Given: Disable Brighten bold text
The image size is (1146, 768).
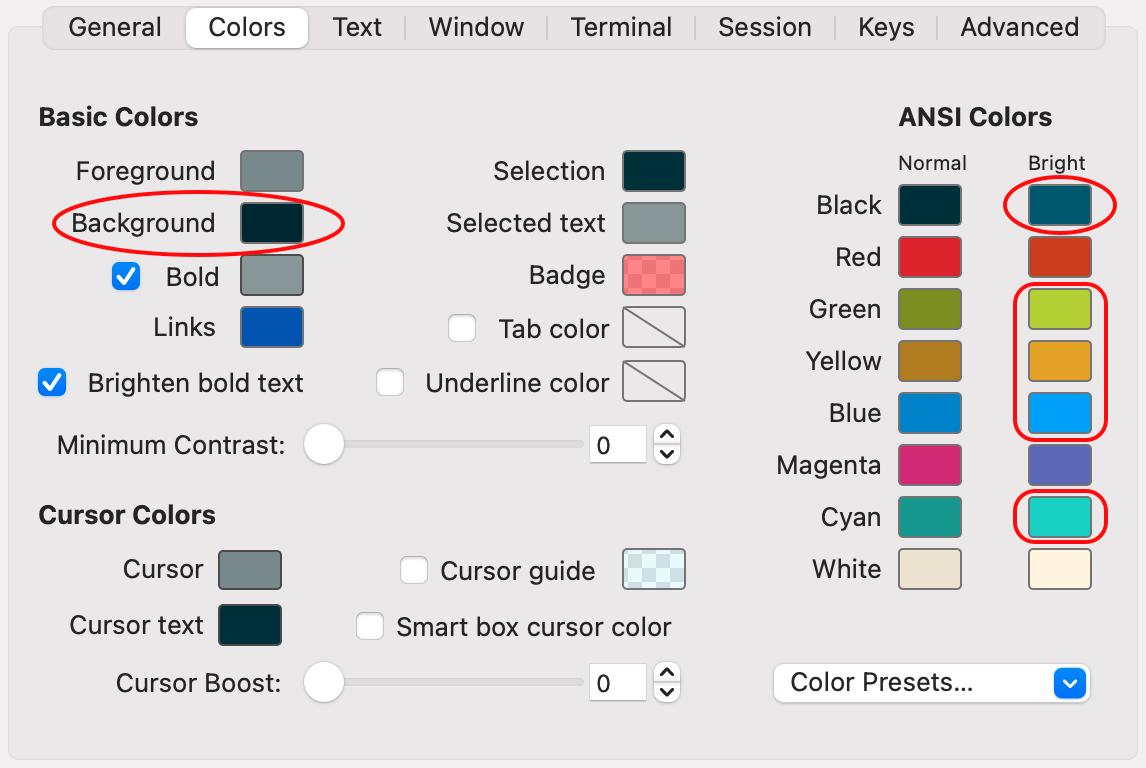Looking at the screenshot, I should point(52,382).
